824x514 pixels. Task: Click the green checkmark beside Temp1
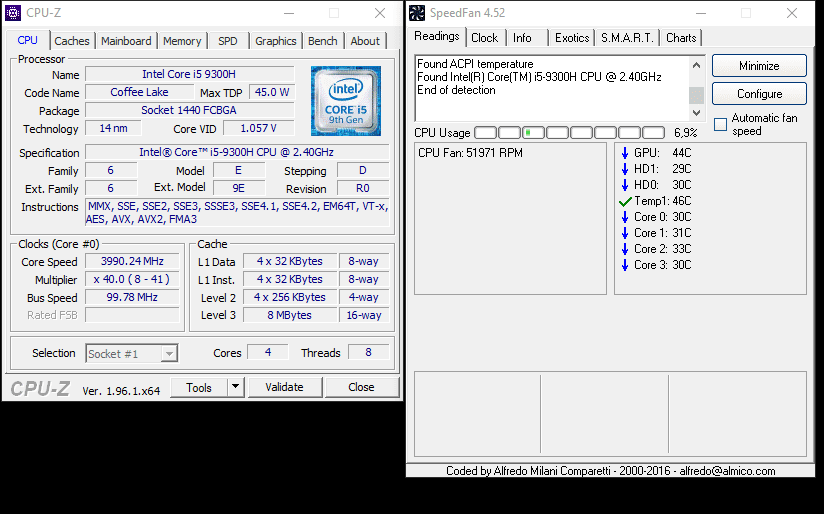click(x=625, y=201)
